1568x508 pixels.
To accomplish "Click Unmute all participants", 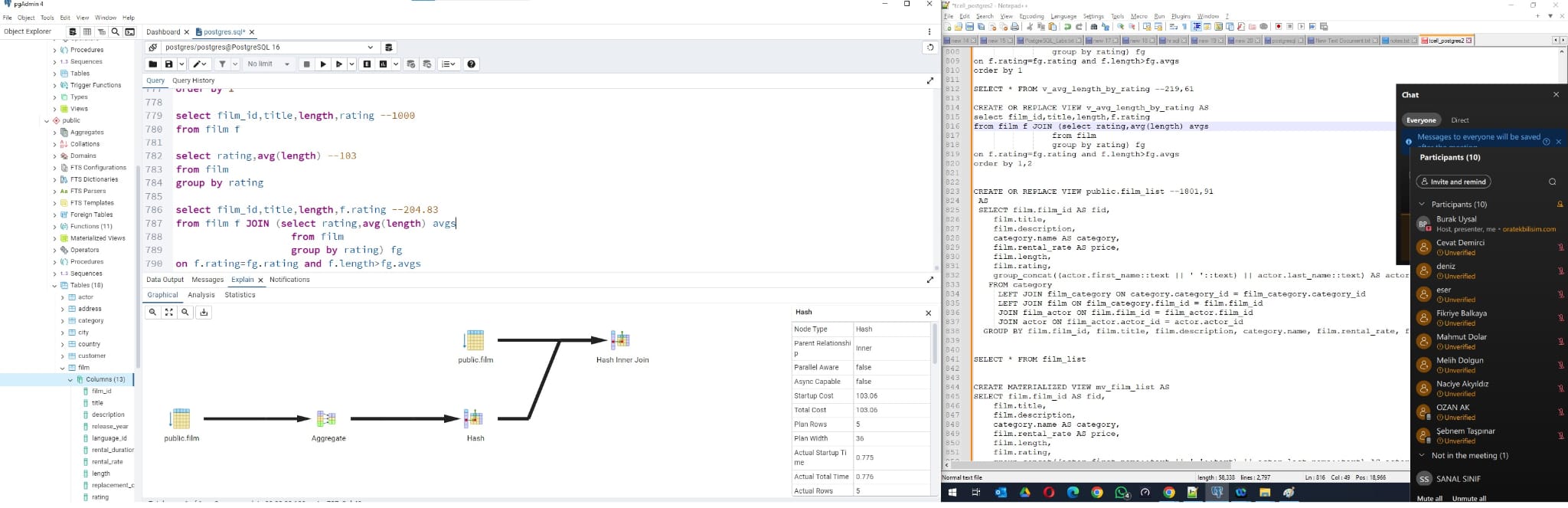I will coord(1469,499).
